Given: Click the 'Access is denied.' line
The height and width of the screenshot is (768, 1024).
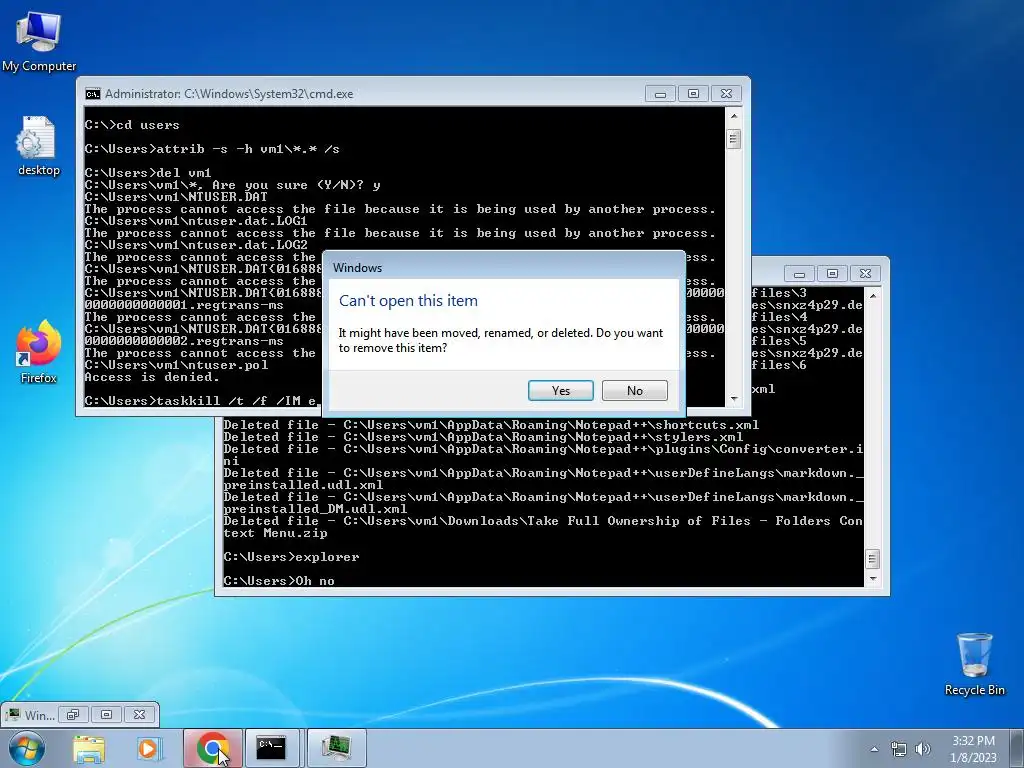Looking at the screenshot, I should 152,377.
